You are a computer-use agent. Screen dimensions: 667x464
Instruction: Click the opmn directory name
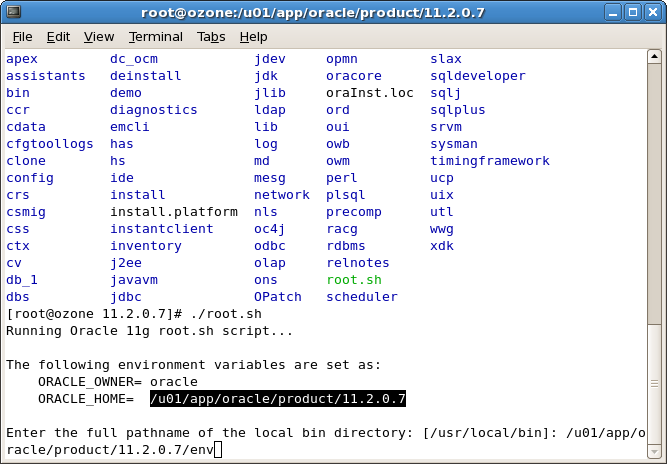point(342,59)
